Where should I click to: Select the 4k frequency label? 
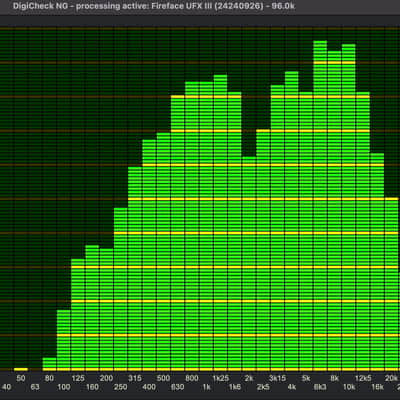pyautogui.click(x=292, y=387)
